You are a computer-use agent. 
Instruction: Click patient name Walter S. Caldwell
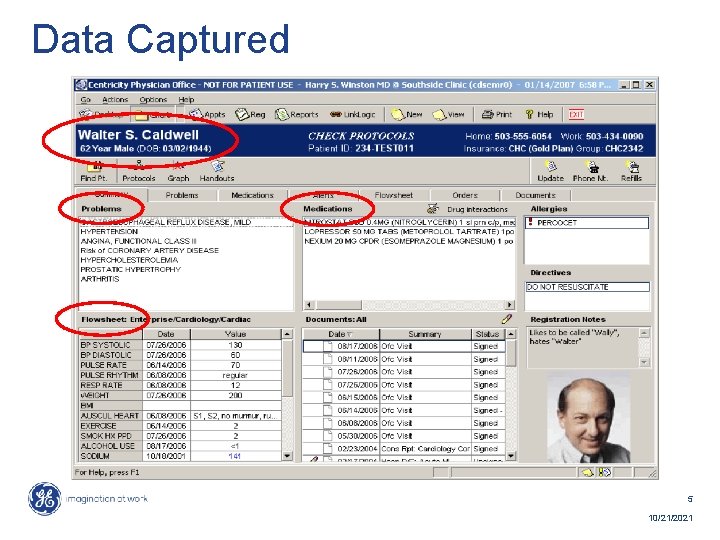tap(138, 135)
